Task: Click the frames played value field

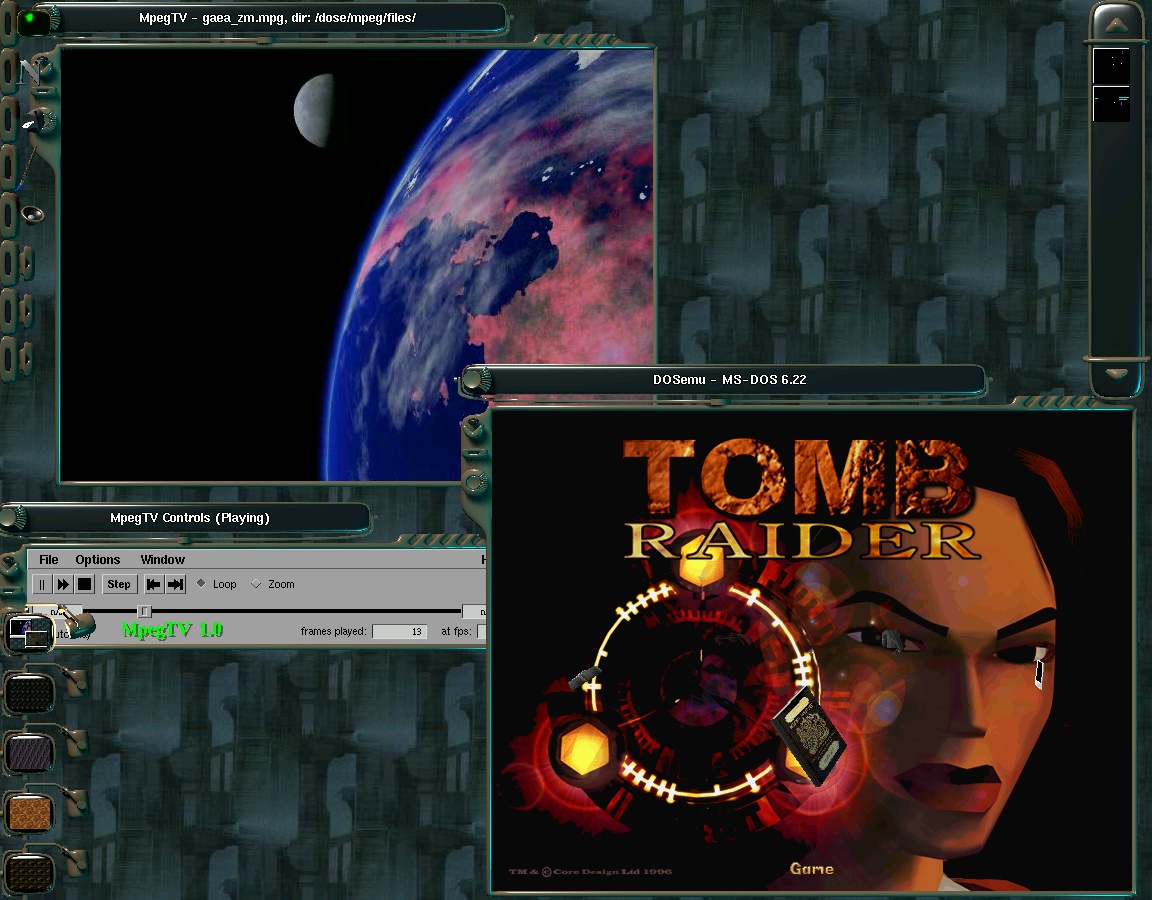Action: click(x=400, y=631)
